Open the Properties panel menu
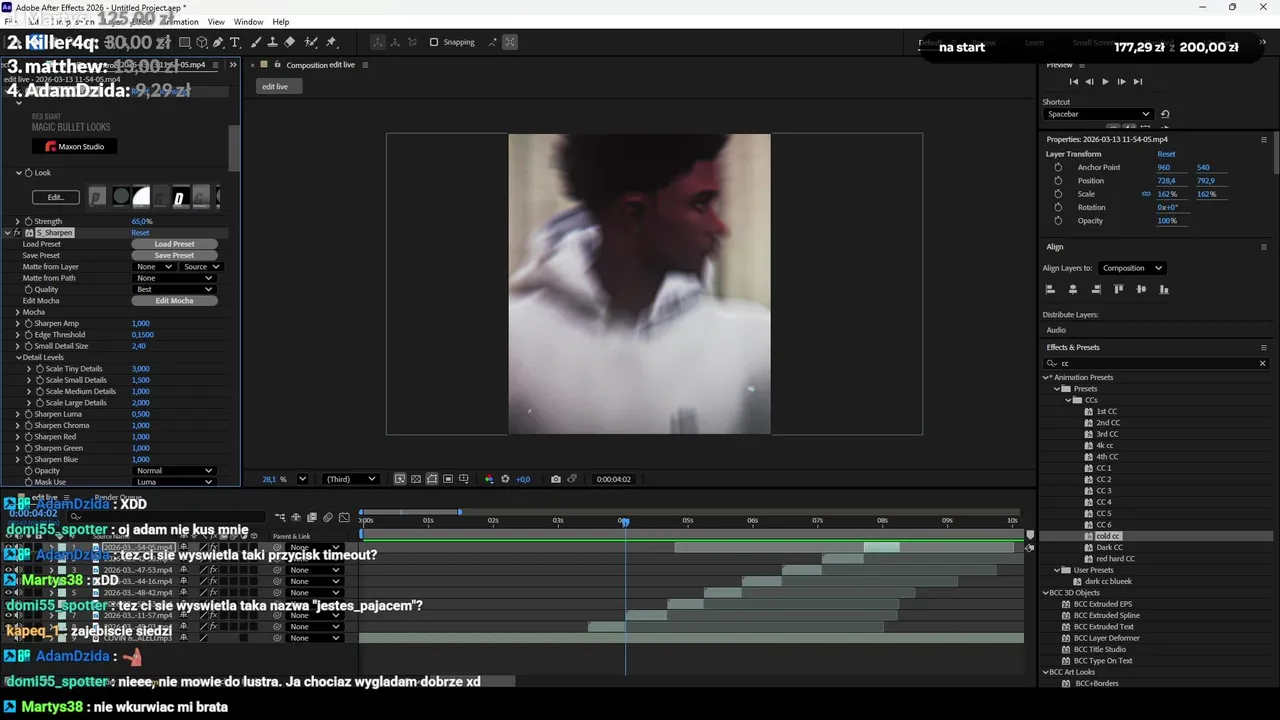The image size is (1280, 720). point(1264,139)
